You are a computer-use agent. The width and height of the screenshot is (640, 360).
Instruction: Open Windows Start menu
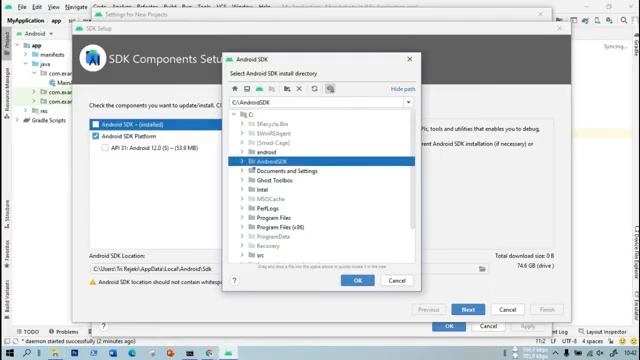9,353
